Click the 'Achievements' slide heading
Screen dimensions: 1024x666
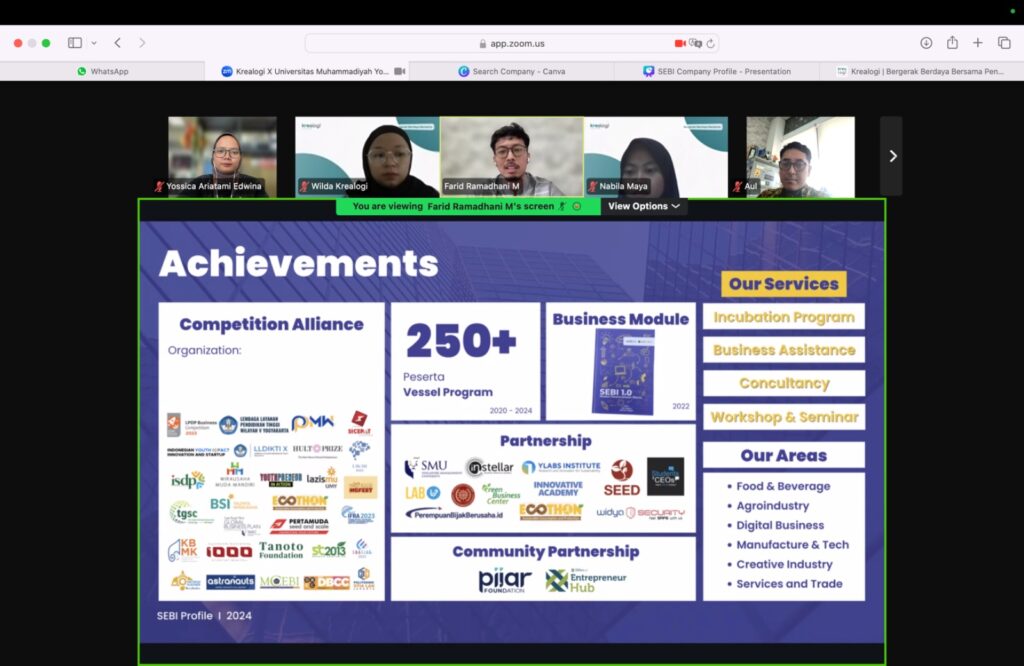point(299,263)
